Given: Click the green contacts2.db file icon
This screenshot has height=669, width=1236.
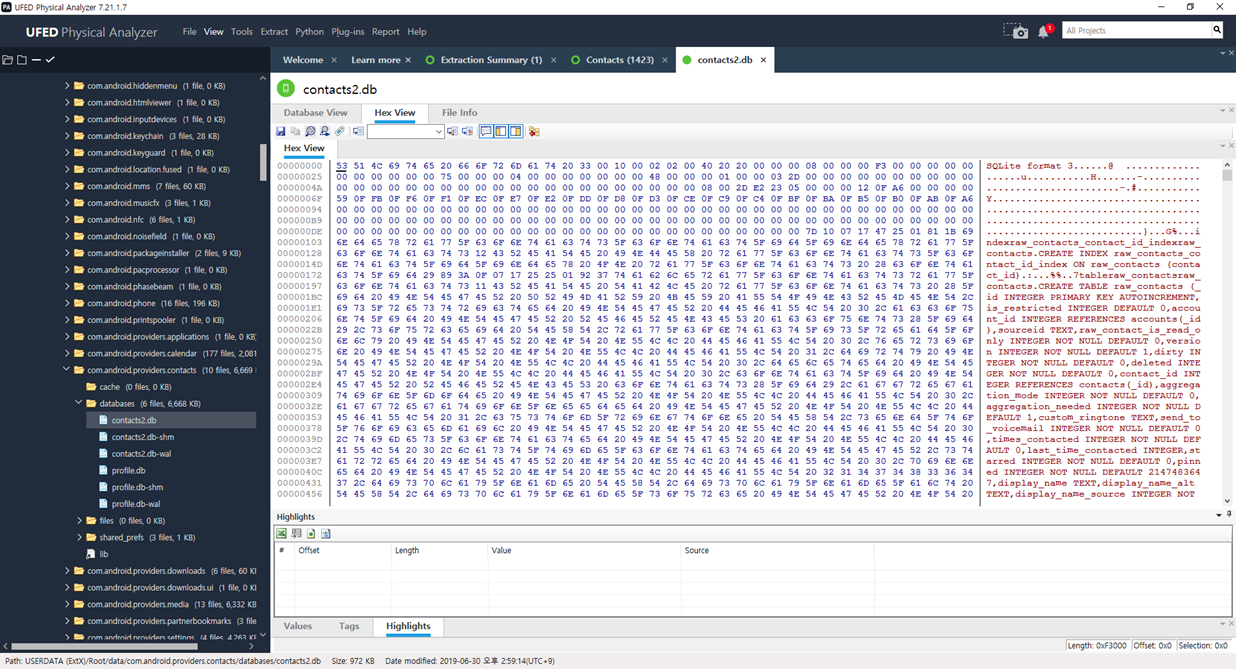Looking at the screenshot, I should pyautogui.click(x=286, y=89).
